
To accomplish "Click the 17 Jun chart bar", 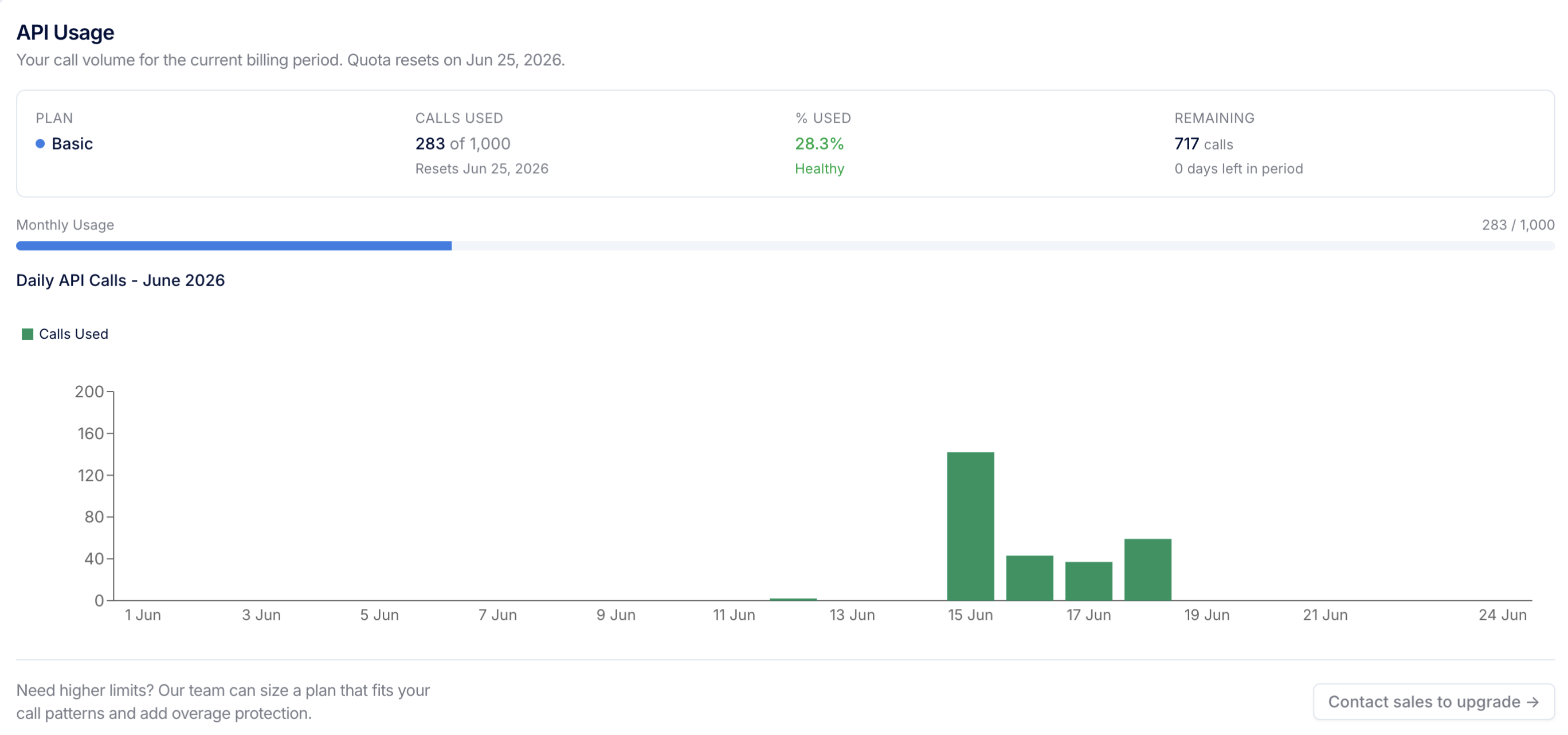I will coord(1088,581).
